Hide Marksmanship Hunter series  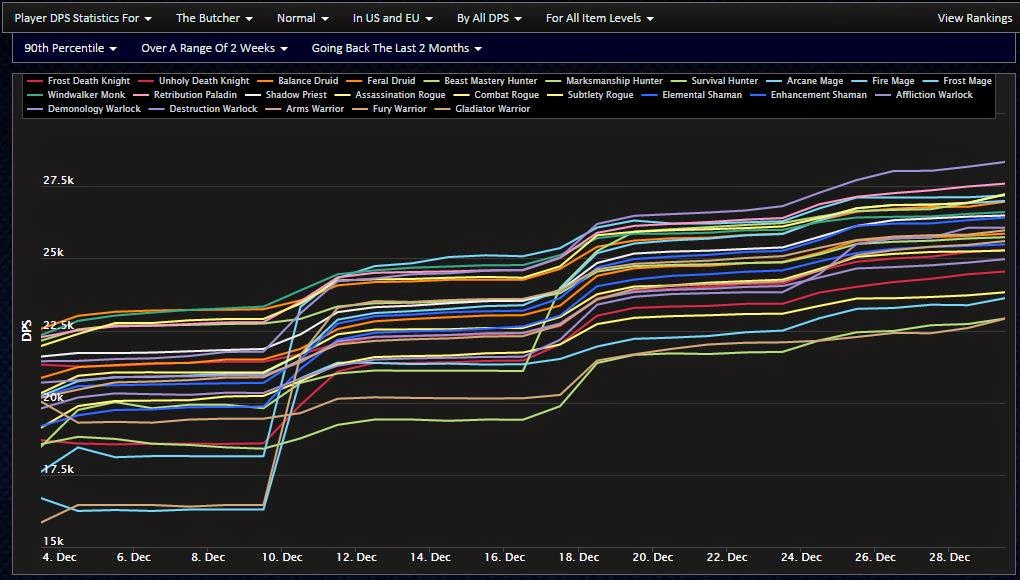pyautogui.click(x=605, y=81)
